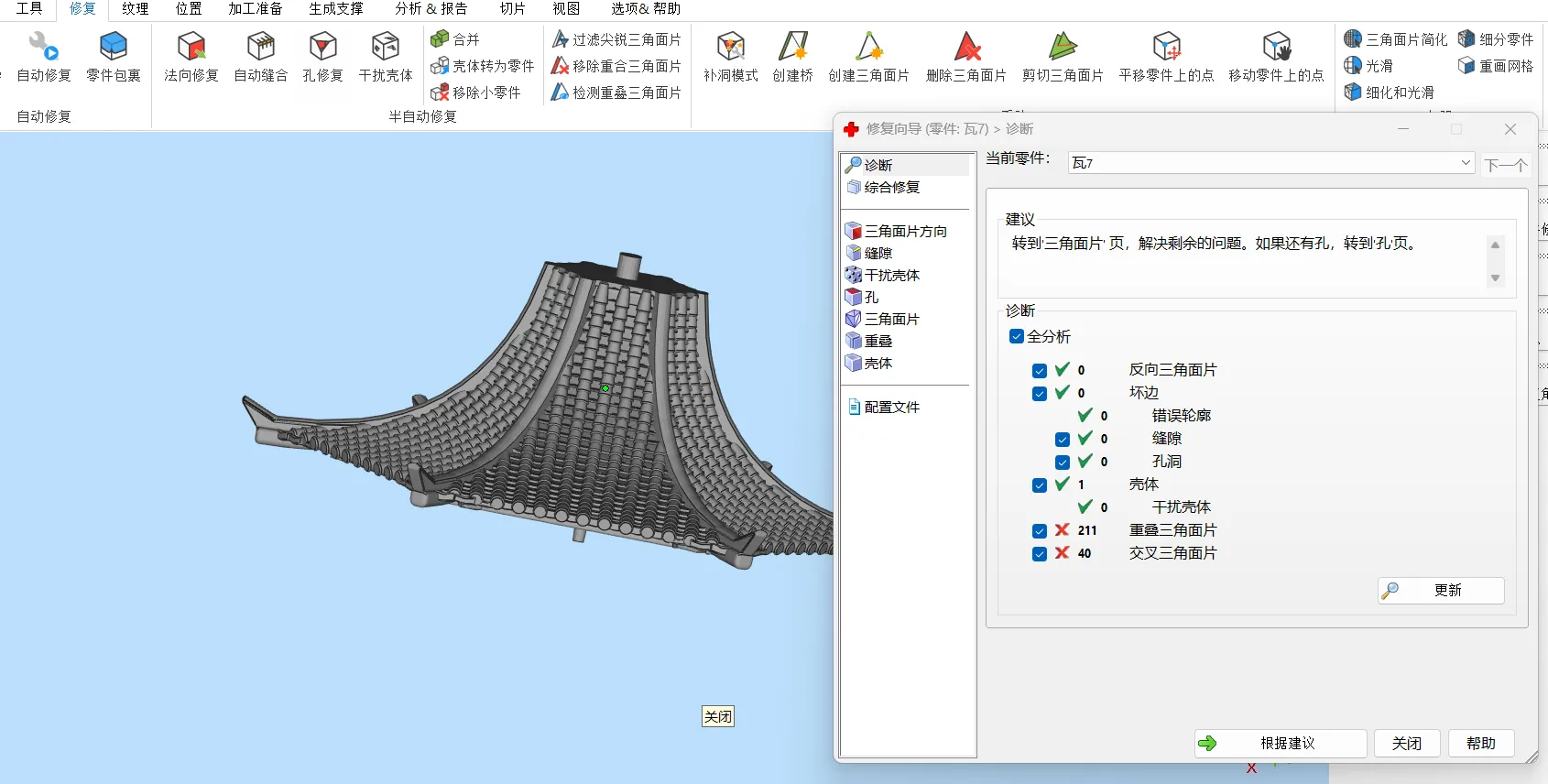This screenshot has width=1548, height=784.
Task: Click 三角面片简化 command
Action: tap(1396, 39)
